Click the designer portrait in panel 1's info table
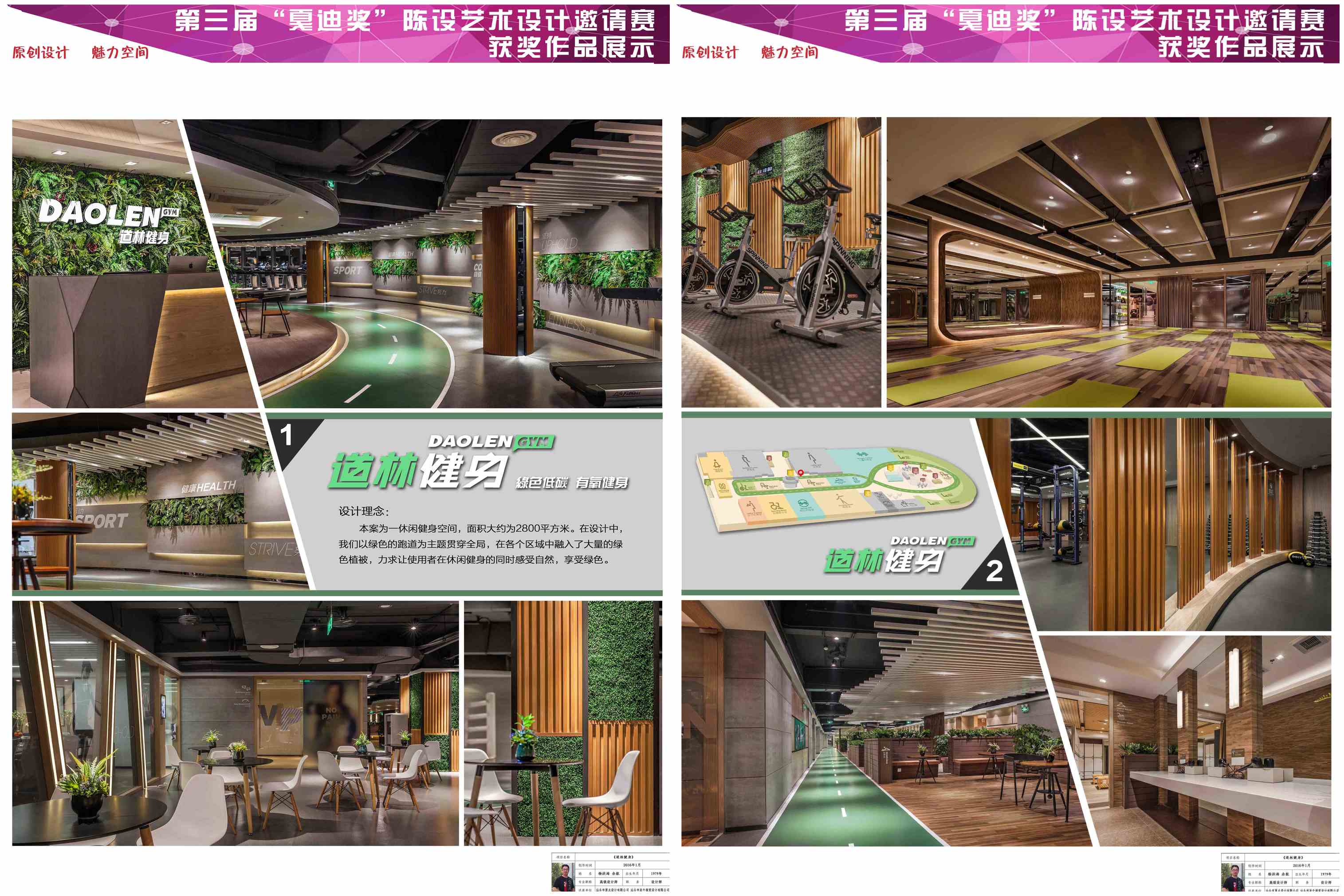 (x=564, y=877)
